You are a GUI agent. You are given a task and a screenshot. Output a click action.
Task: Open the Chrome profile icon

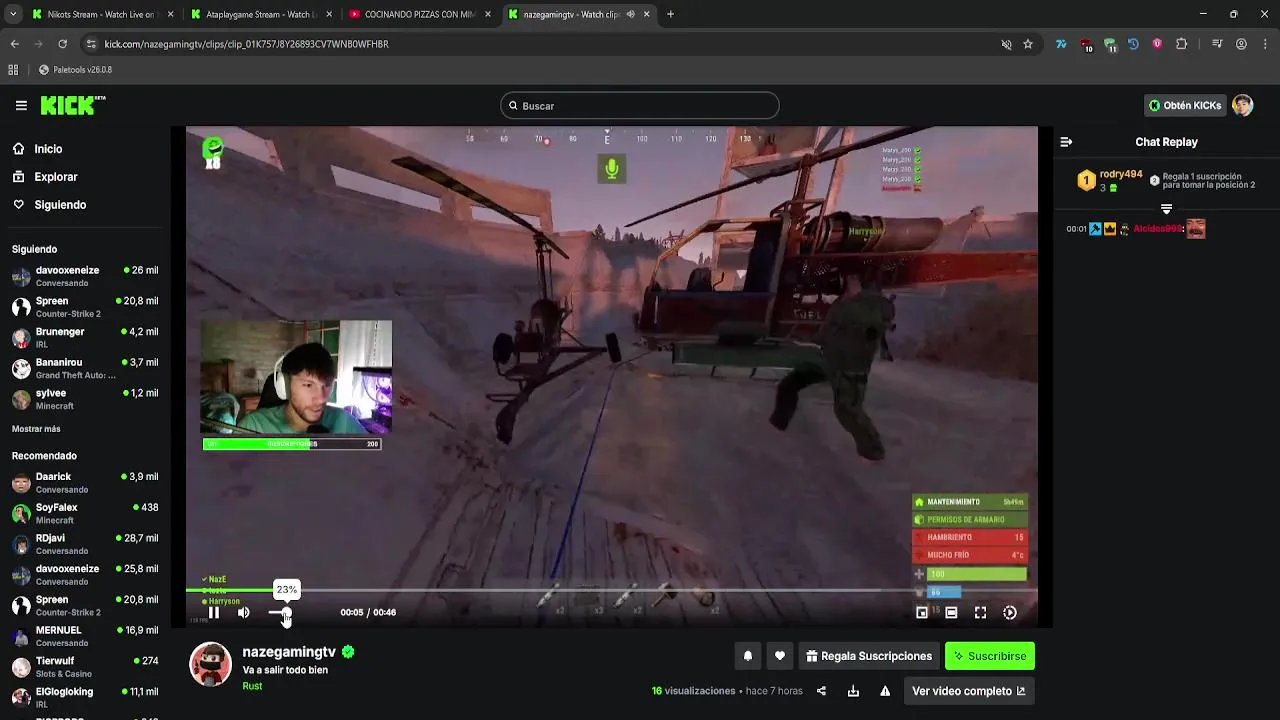click(1241, 44)
